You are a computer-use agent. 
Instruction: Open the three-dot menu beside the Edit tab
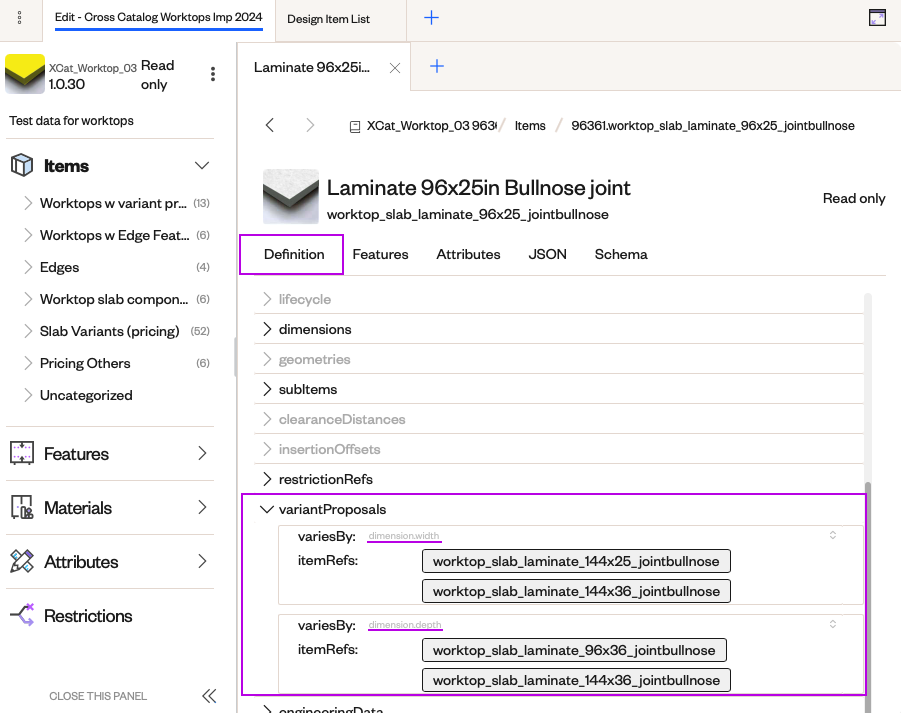click(20, 18)
